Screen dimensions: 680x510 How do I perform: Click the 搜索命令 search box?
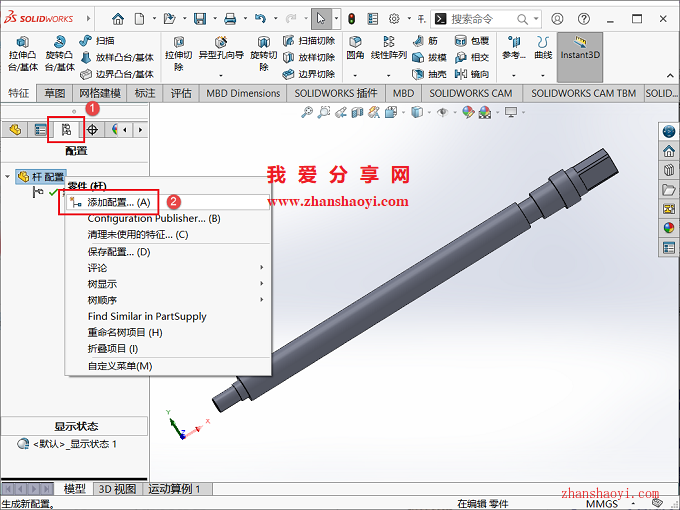pos(493,18)
